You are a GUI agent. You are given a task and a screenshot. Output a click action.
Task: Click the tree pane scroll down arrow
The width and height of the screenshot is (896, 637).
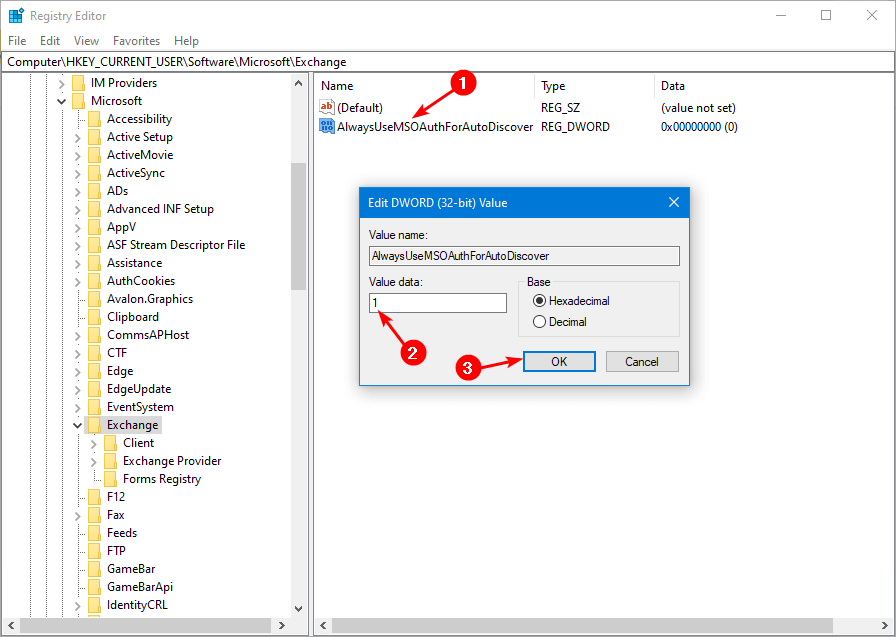click(x=298, y=609)
